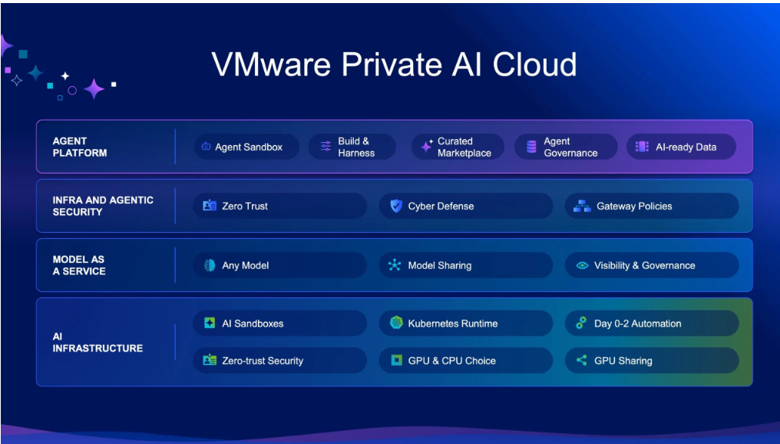Click the Gateway Policies hierarchy icon
780x444 pixels.
point(582,206)
